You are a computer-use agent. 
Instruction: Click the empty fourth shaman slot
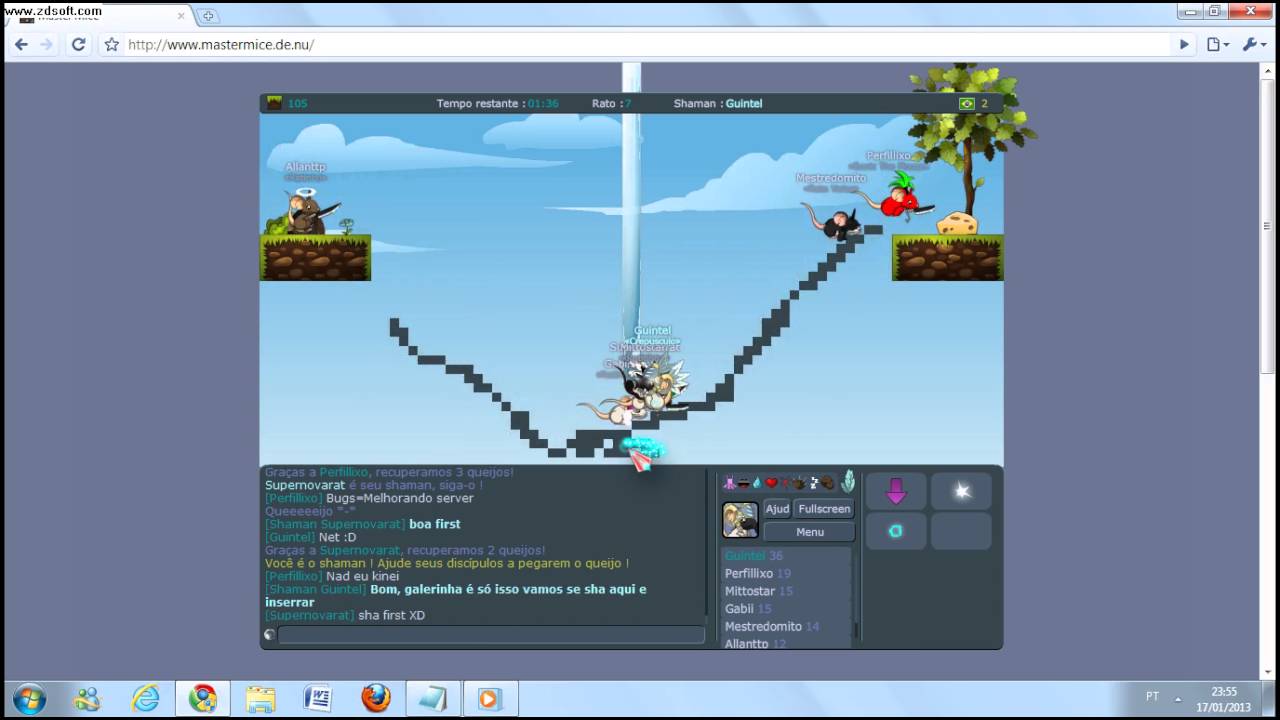point(961,531)
